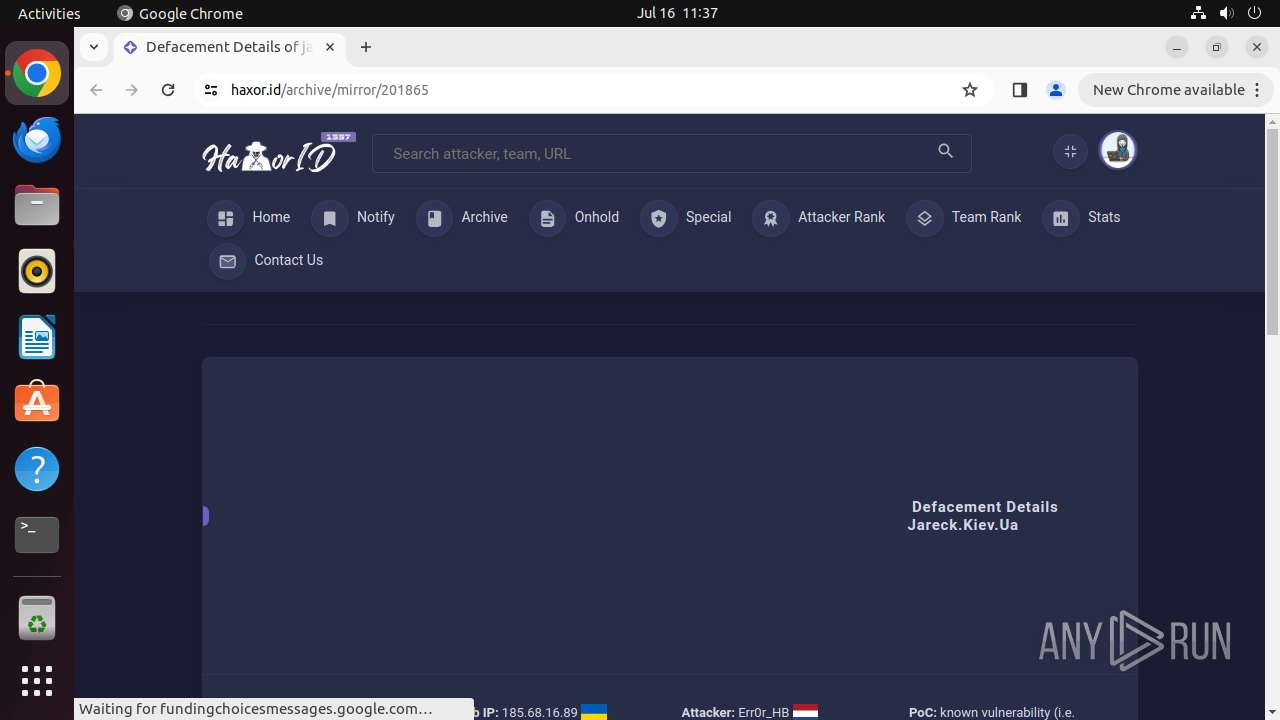Open the Notify bookmark icon
Screen dimensions: 1280x720
click(x=330, y=218)
